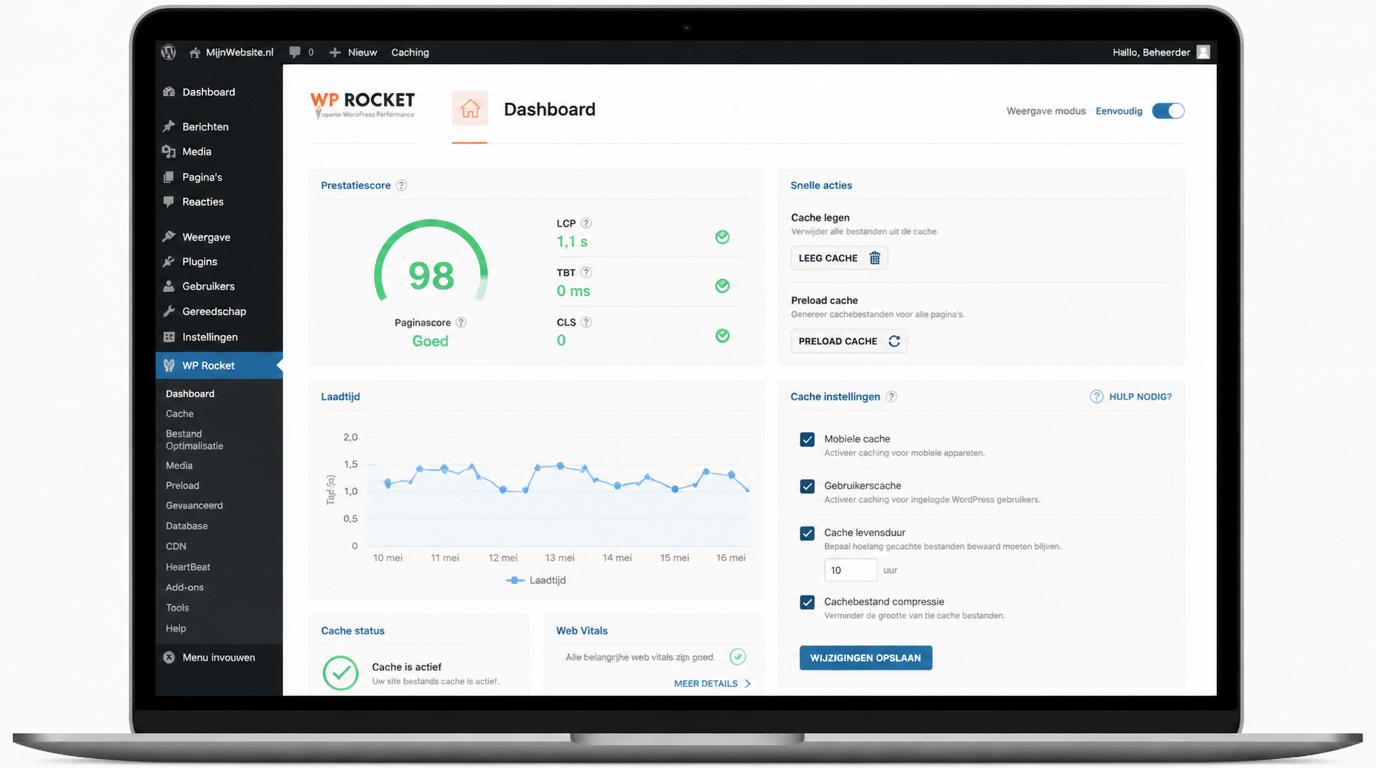1376x768 pixels.
Task: Open the Hallo, Beheerder user avatar
Action: point(1204,52)
